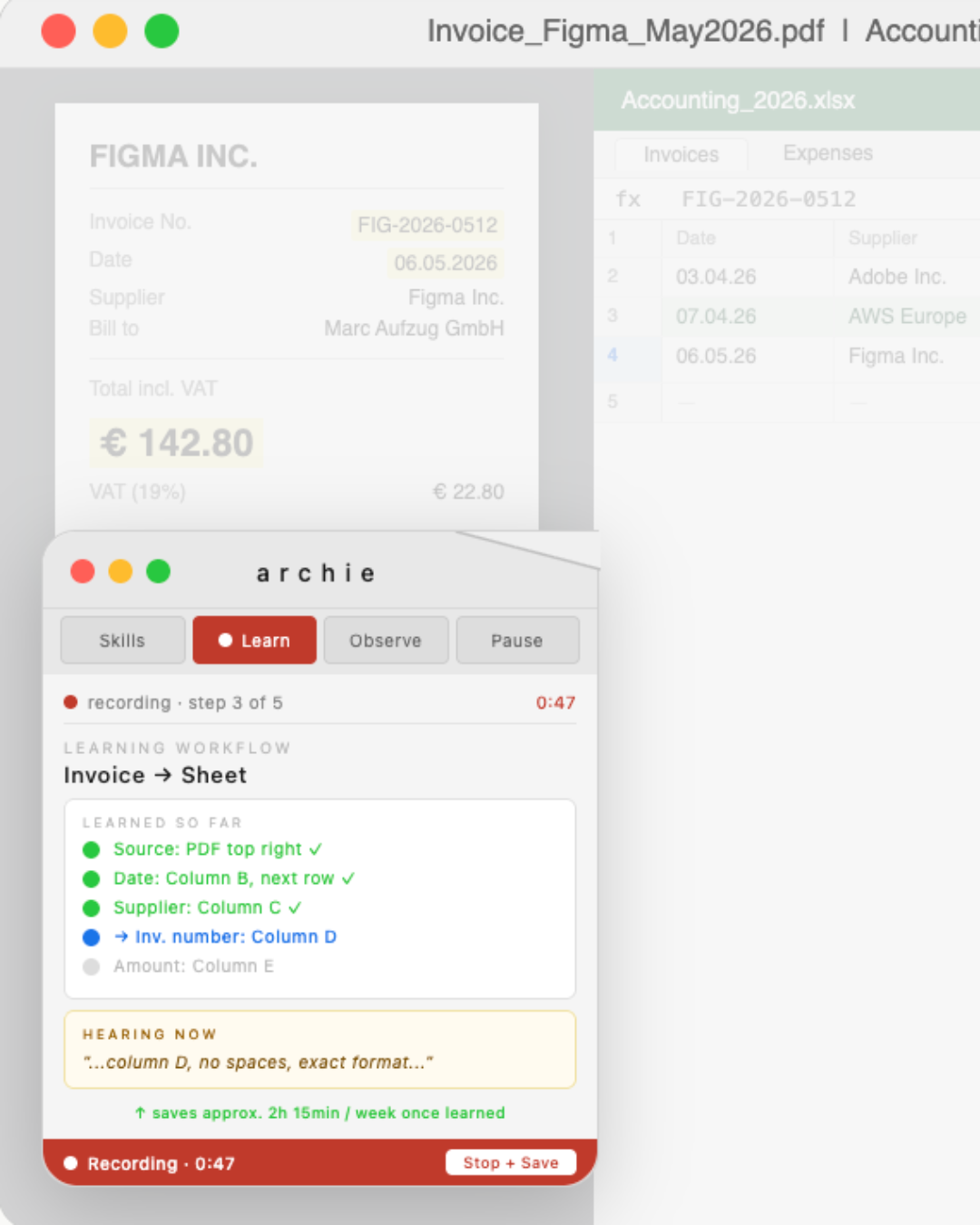Screen dimensions: 980x1225
Task: Click the total € 142.80 in PDF
Action: (177, 444)
